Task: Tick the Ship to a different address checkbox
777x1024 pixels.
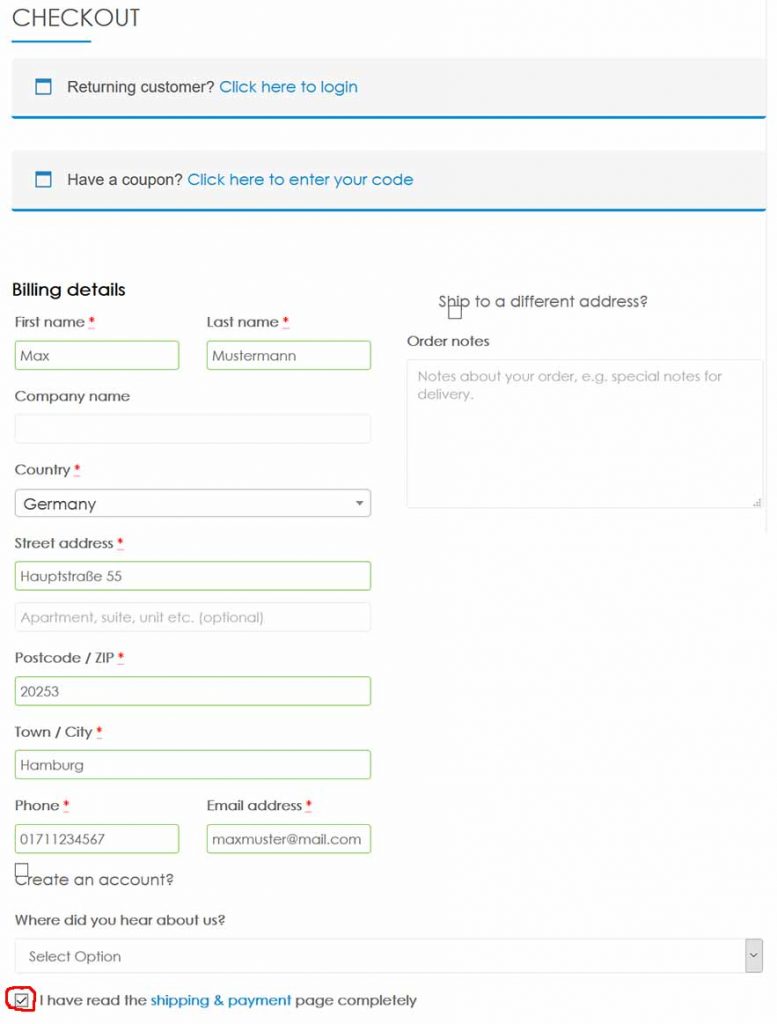Action: (455, 312)
